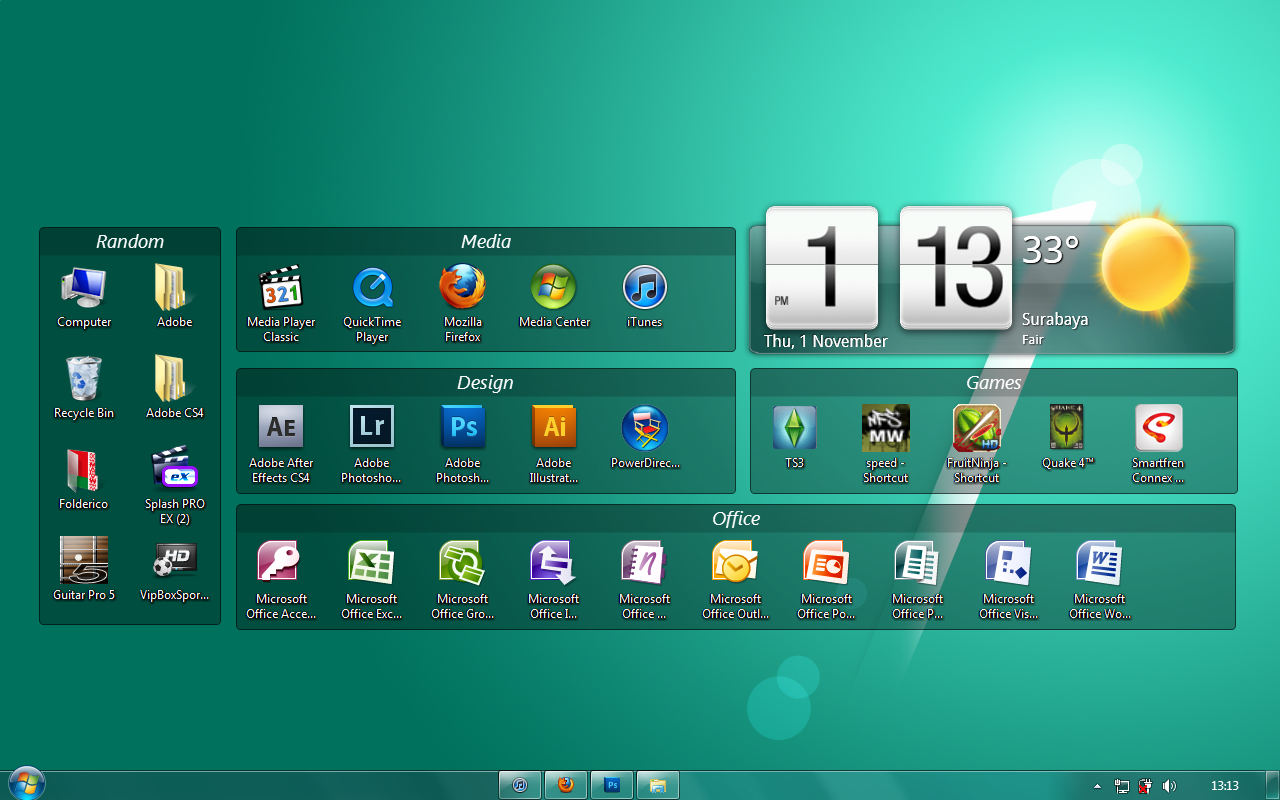The image size is (1280, 800).
Task: Click the 13:13 taskbar clock
Action: [1225, 786]
